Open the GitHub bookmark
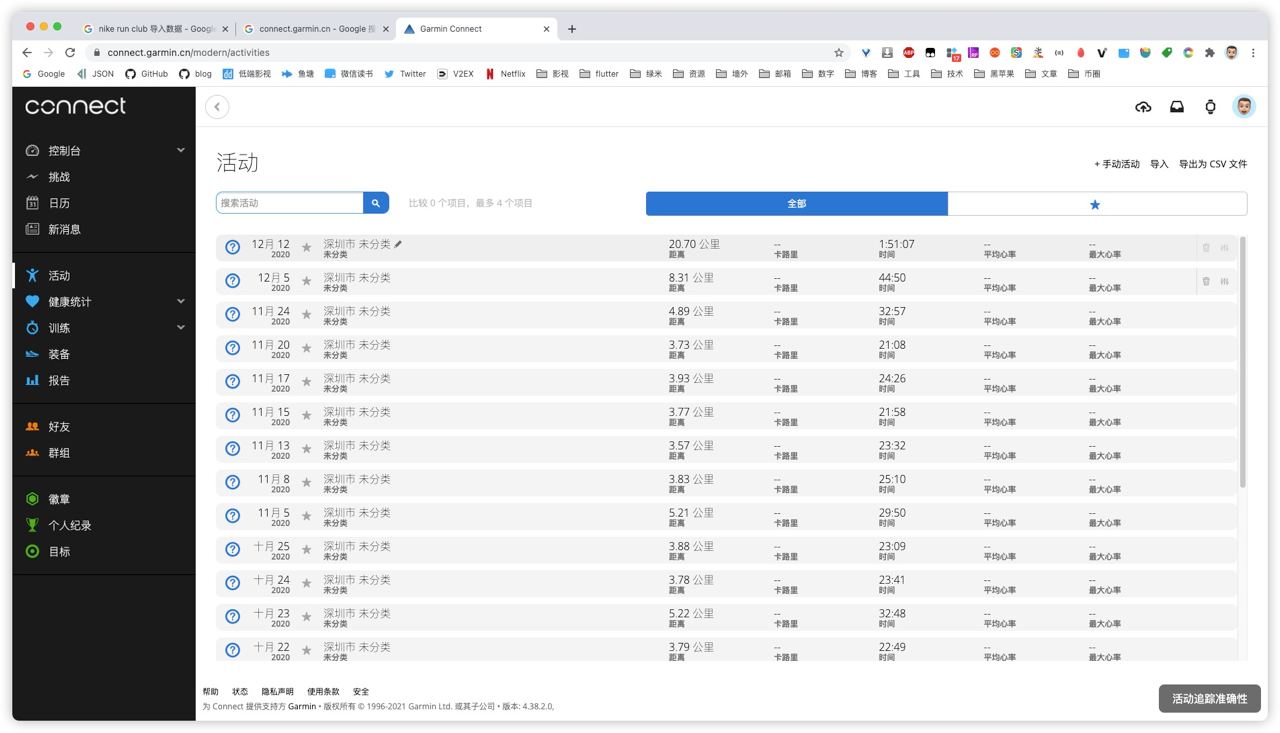Image resolution: width=1280 pixels, height=733 pixels. (145, 73)
